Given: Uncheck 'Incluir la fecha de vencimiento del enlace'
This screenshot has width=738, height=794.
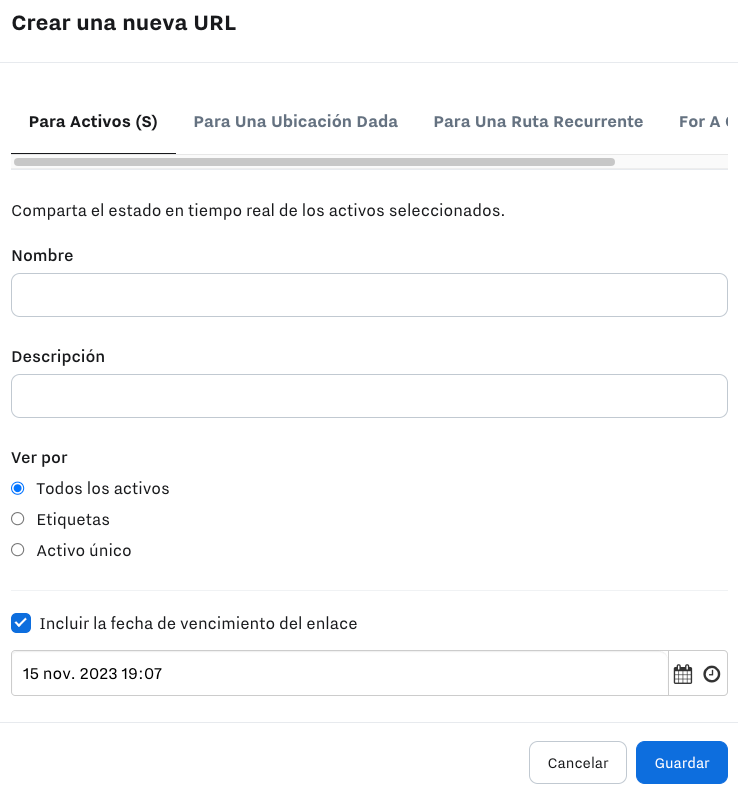Looking at the screenshot, I should click(x=20, y=623).
